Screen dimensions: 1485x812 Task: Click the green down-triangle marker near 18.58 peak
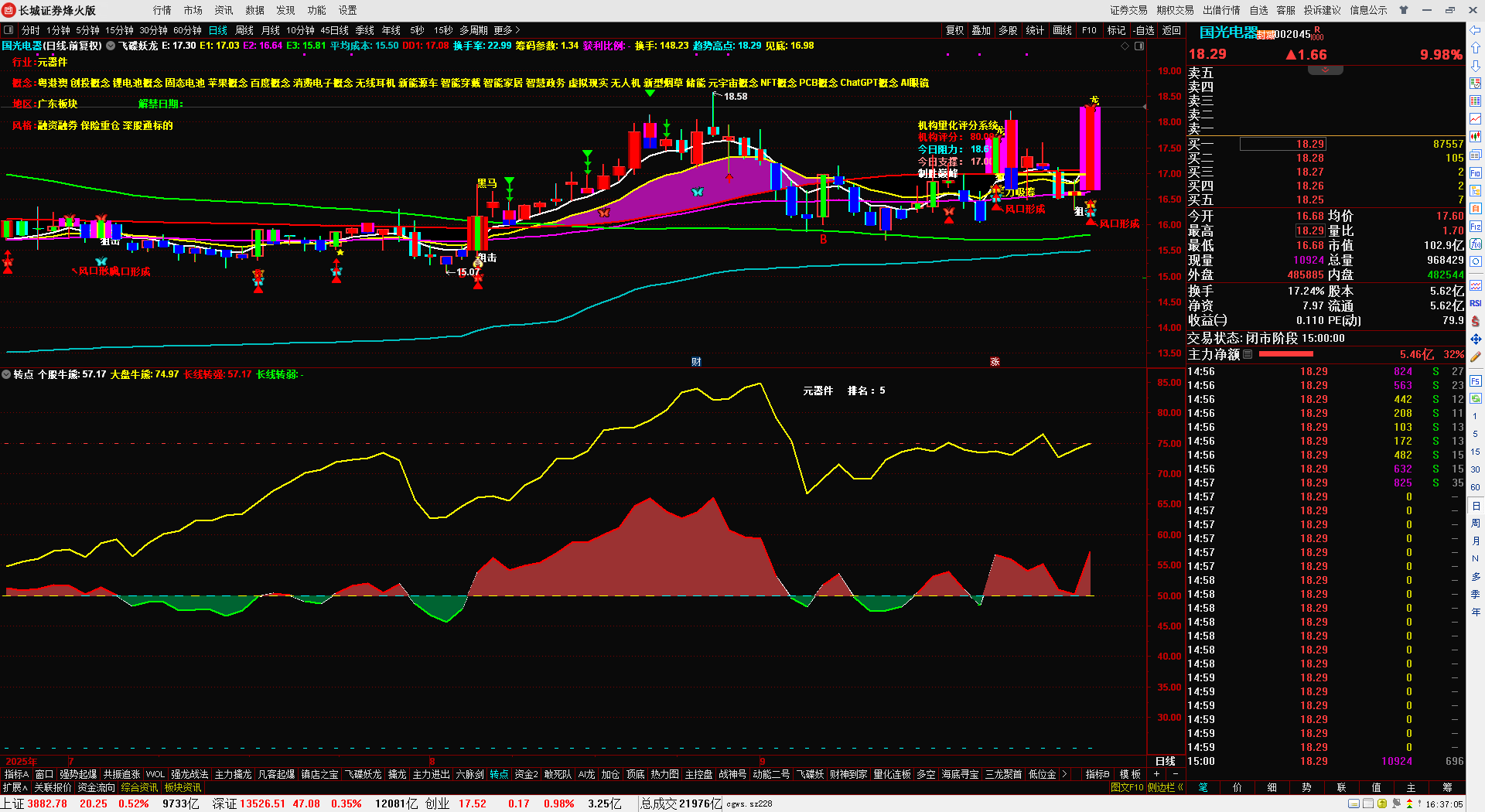coord(650,93)
